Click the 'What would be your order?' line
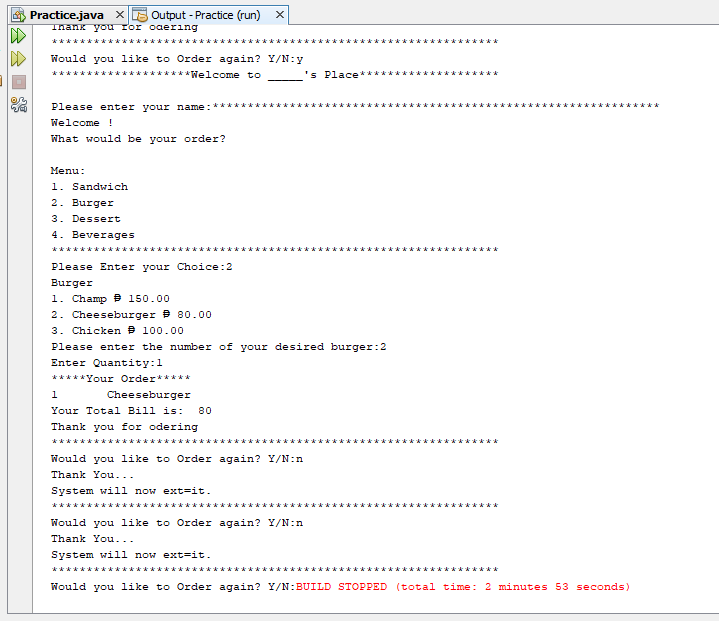Image resolution: width=719 pixels, height=621 pixels. (x=138, y=139)
